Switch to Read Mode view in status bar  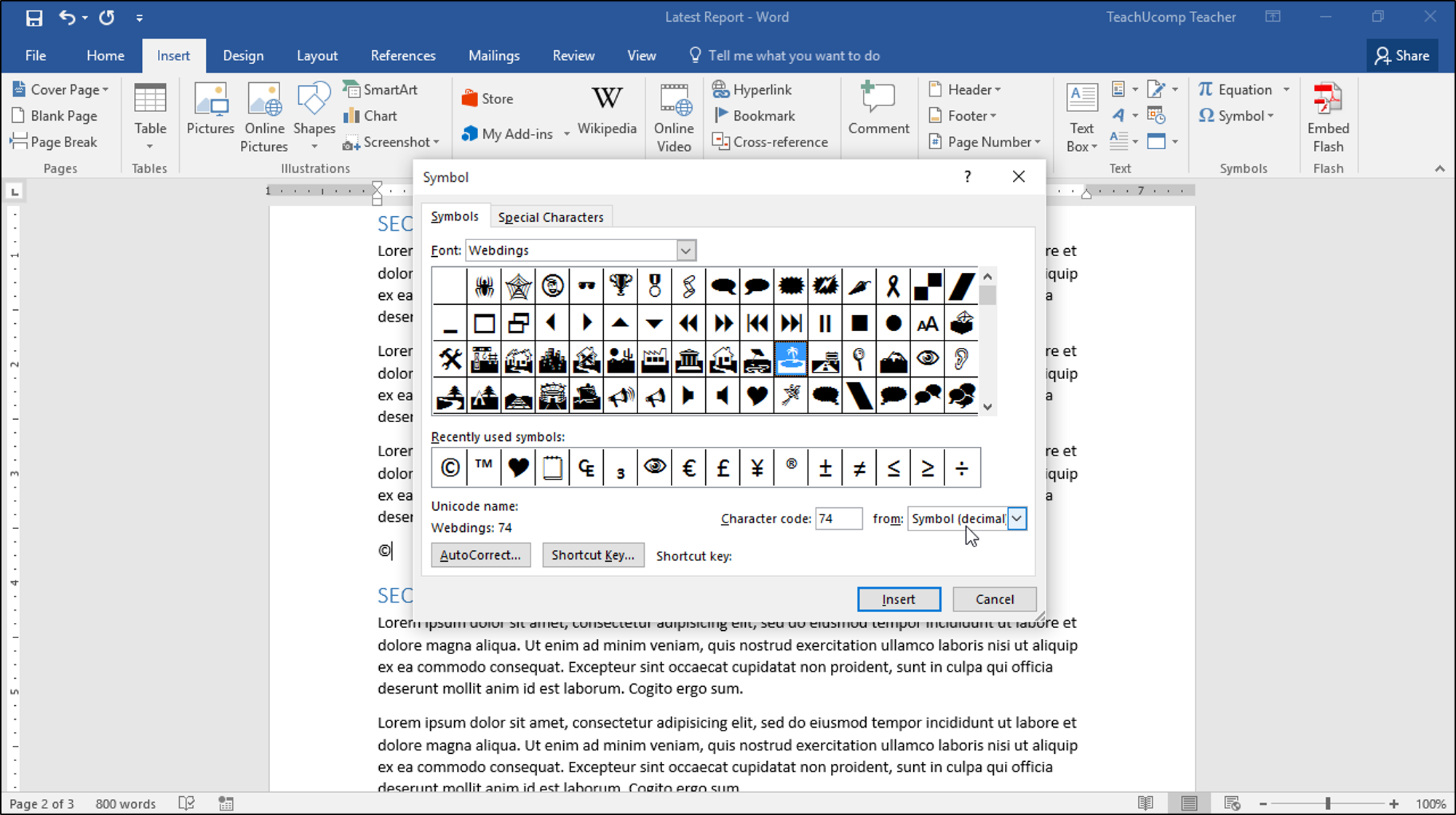(1145, 803)
